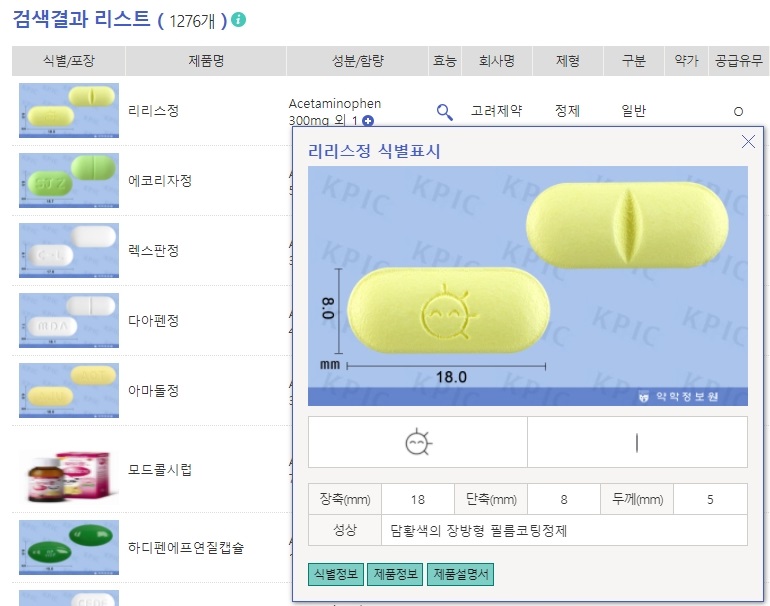The width and height of the screenshot is (770, 606).
Task: Click the 성분/함량 column header
Action: pos(358,61)
